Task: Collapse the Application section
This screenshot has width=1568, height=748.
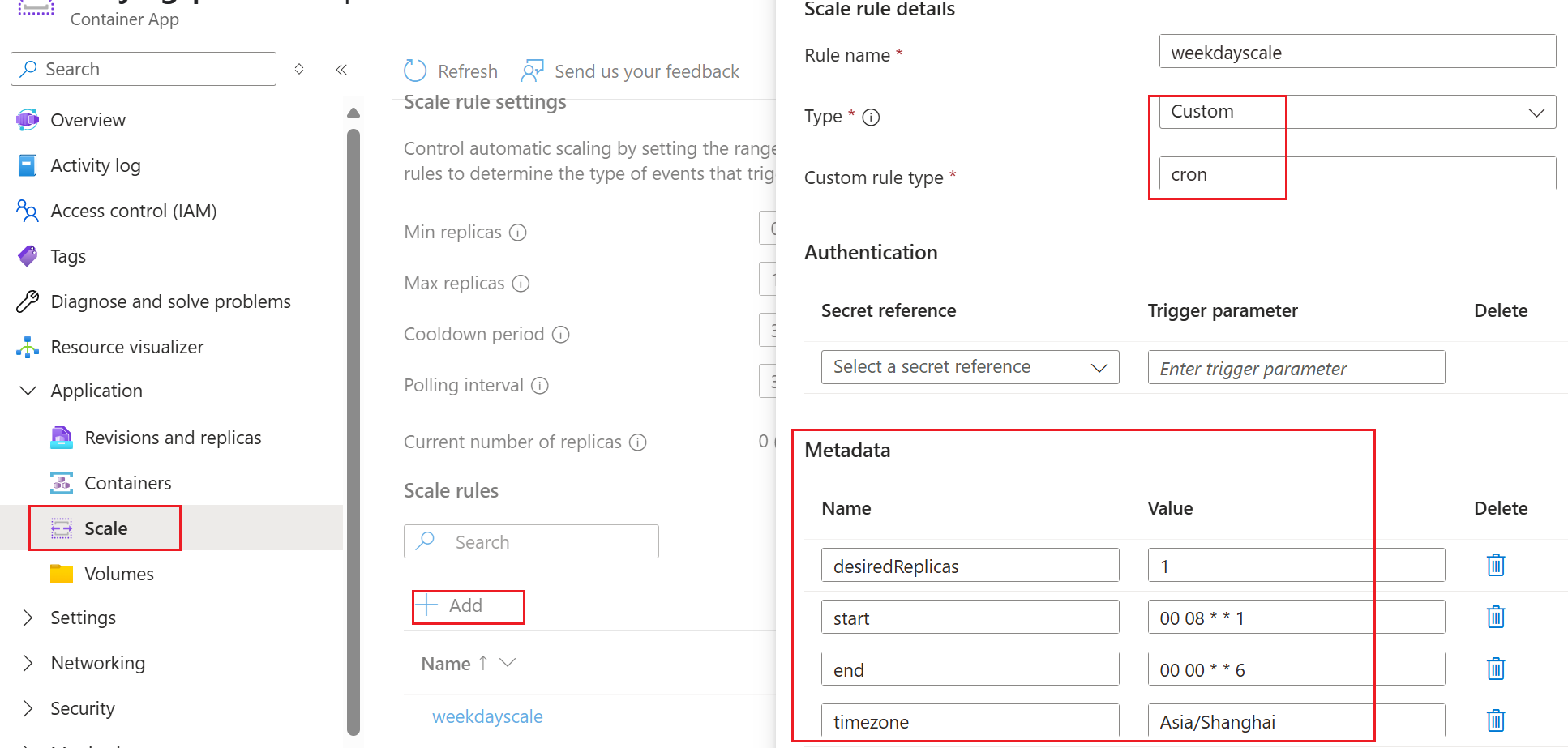Action: click(x=28, y=391)
